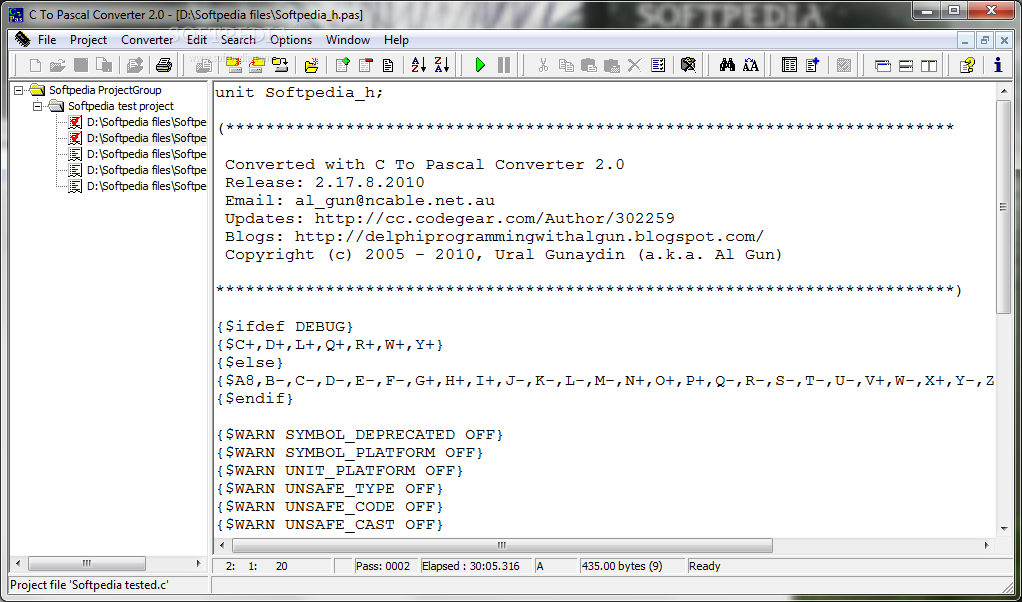The image size is (1022, 602).
Task: Click the open project folder icon with red arrow
Action: pyautogui.click(x=257, y=64)
